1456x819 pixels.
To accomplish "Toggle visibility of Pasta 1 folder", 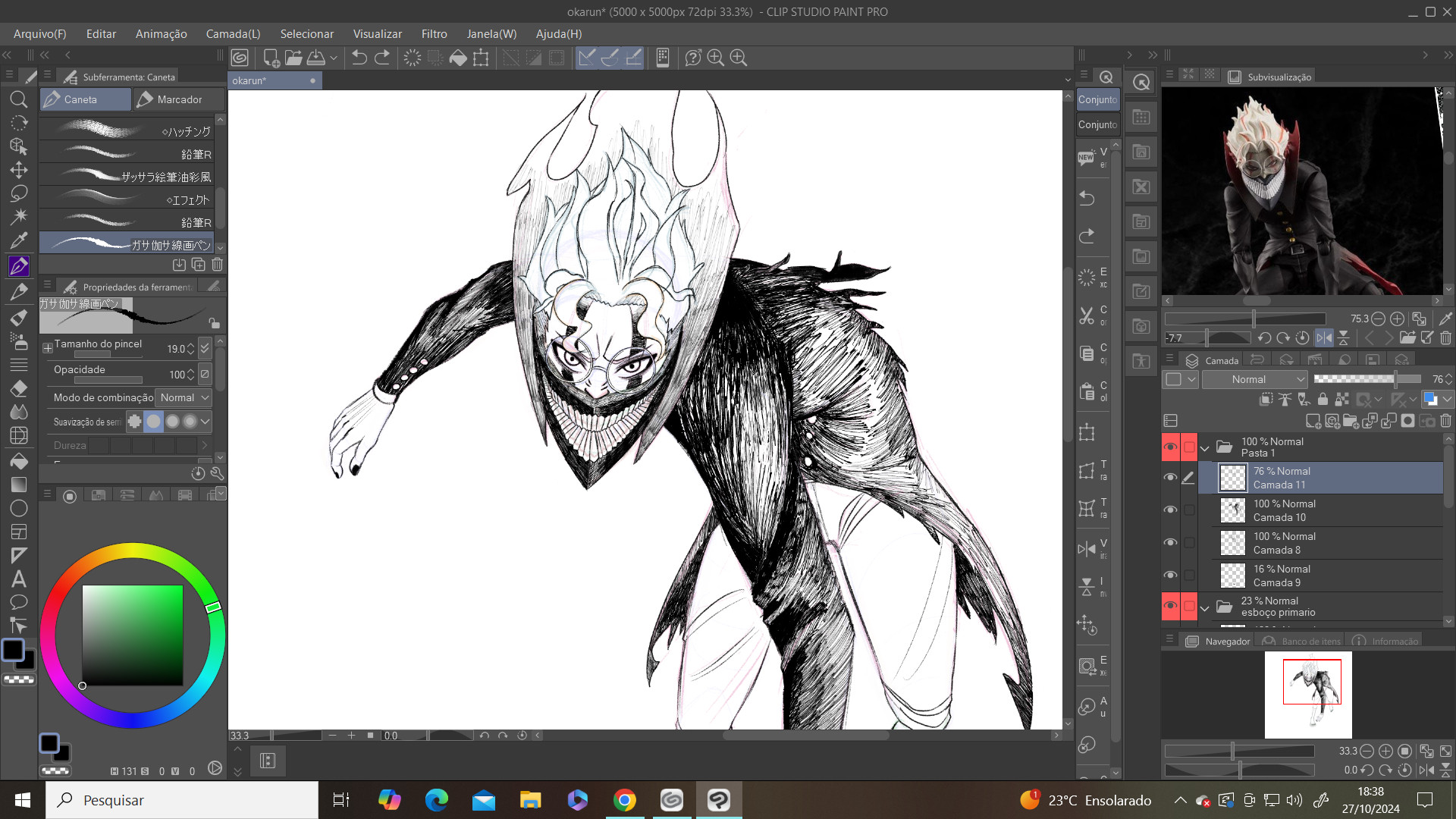I will [x=1170, y=447].
